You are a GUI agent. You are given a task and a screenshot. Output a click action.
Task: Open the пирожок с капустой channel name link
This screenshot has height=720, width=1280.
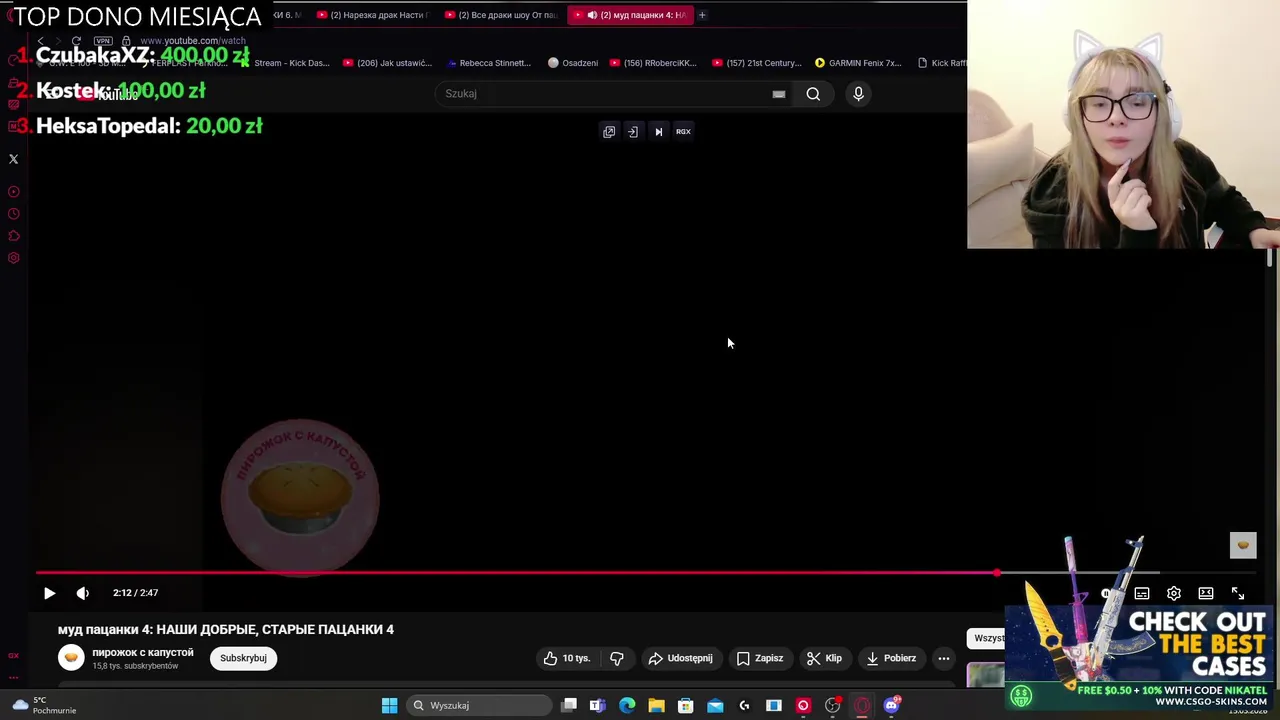(143, 652)
